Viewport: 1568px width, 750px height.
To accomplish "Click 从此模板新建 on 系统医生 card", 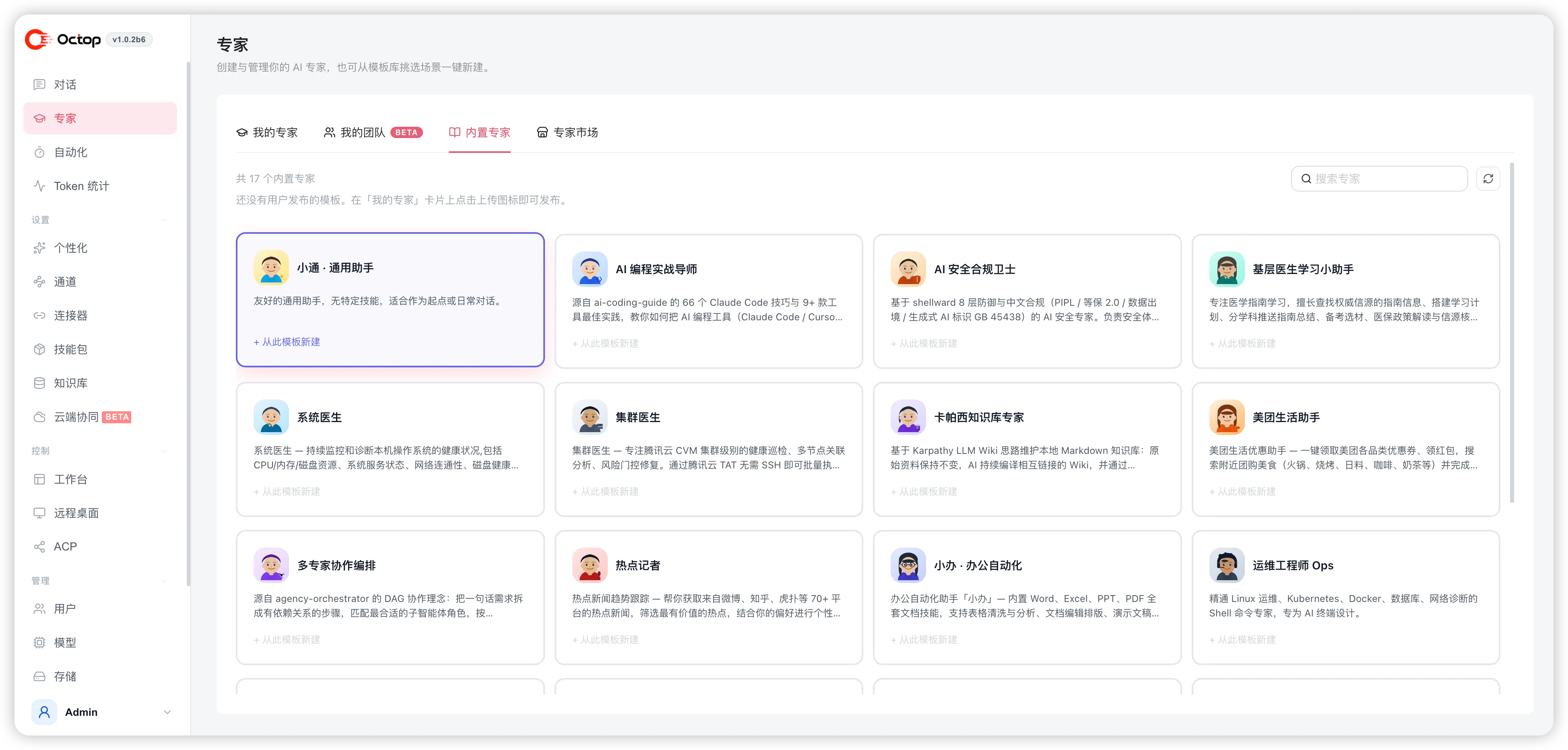I will [x=287, y=492].
